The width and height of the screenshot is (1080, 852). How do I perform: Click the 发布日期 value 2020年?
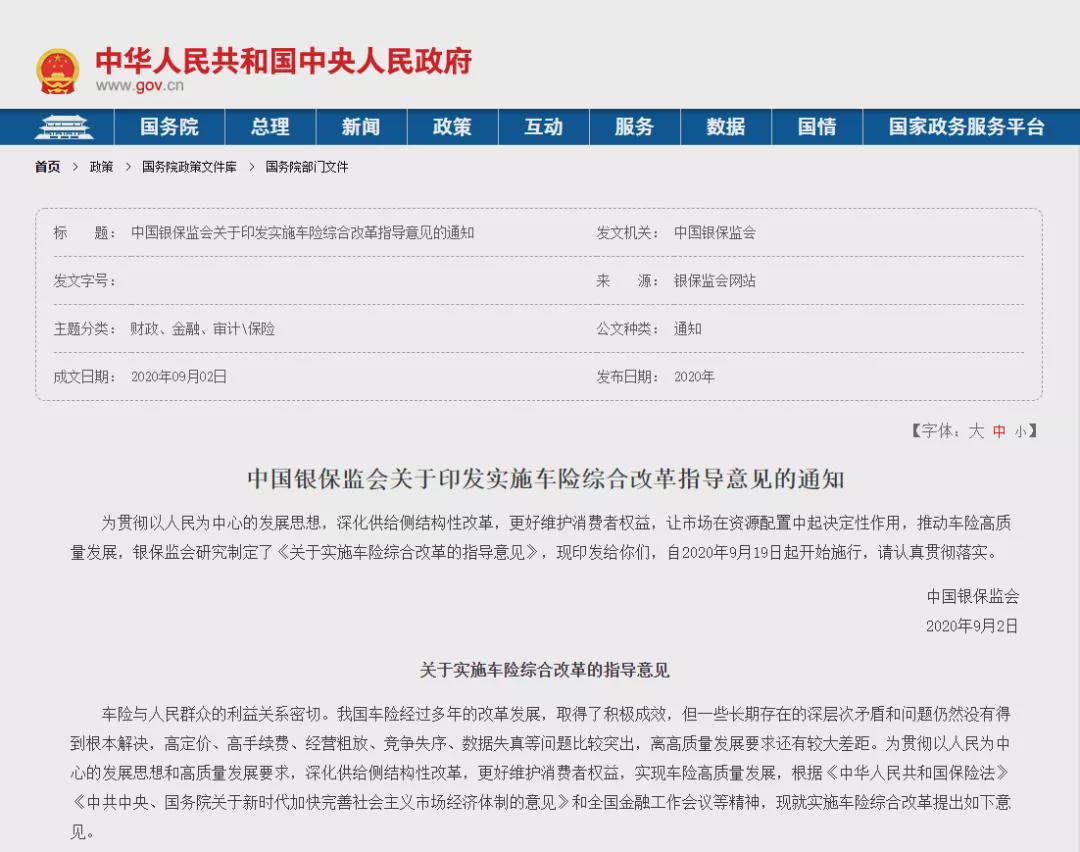pos(694,377)
